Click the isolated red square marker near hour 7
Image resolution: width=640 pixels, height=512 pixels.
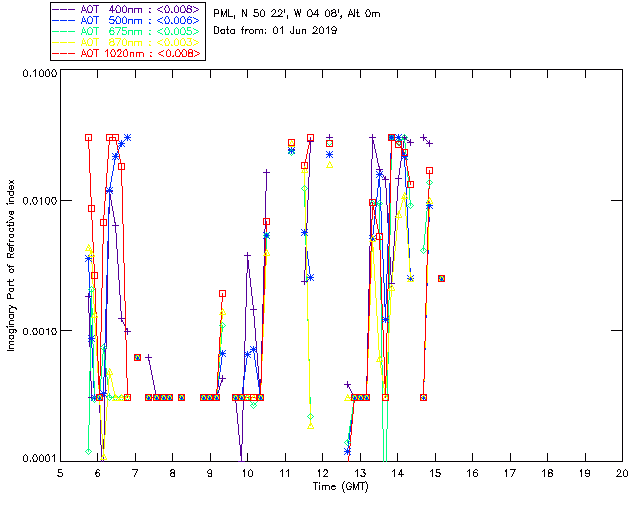coord(137,357)
